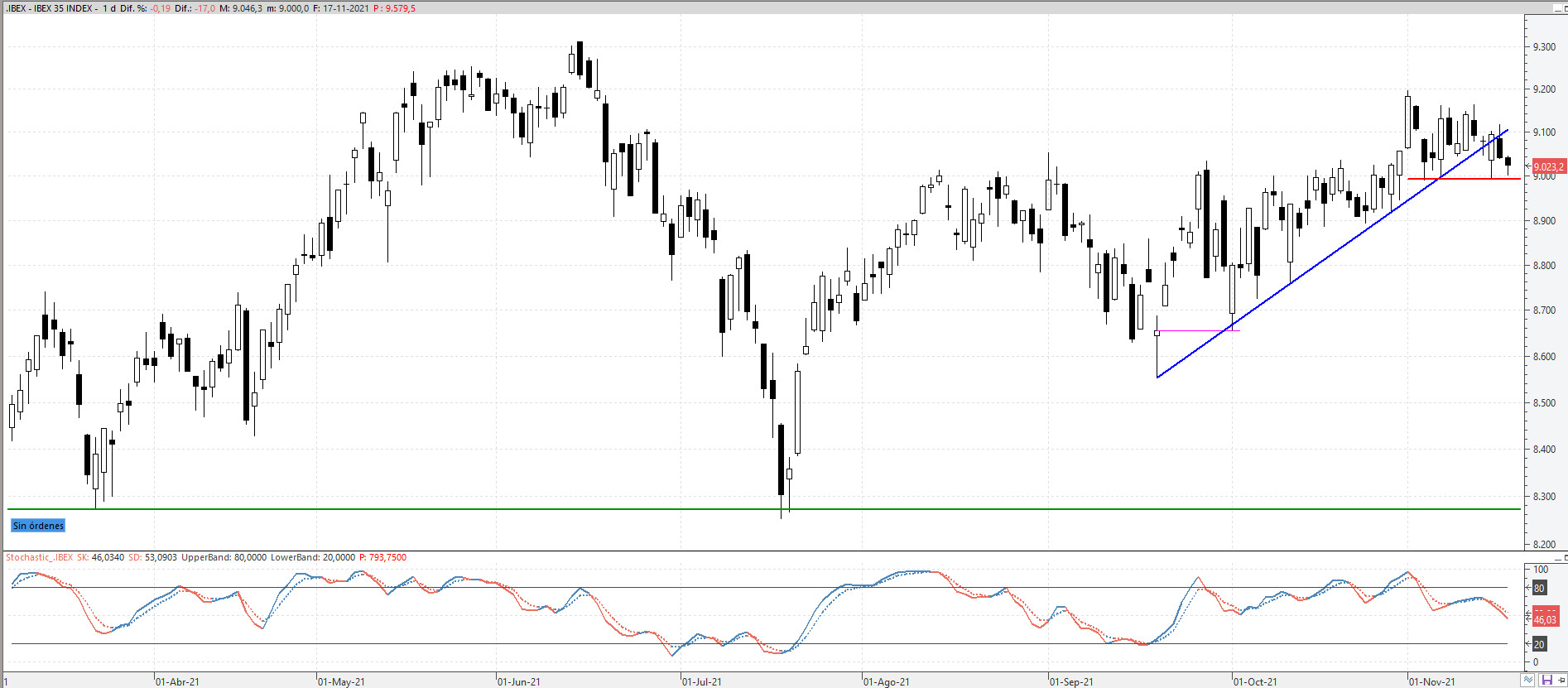Click the P: 793,7500 value in stochastic header
The height and width of the screenshot is (688, 1568).
point(382,557)
